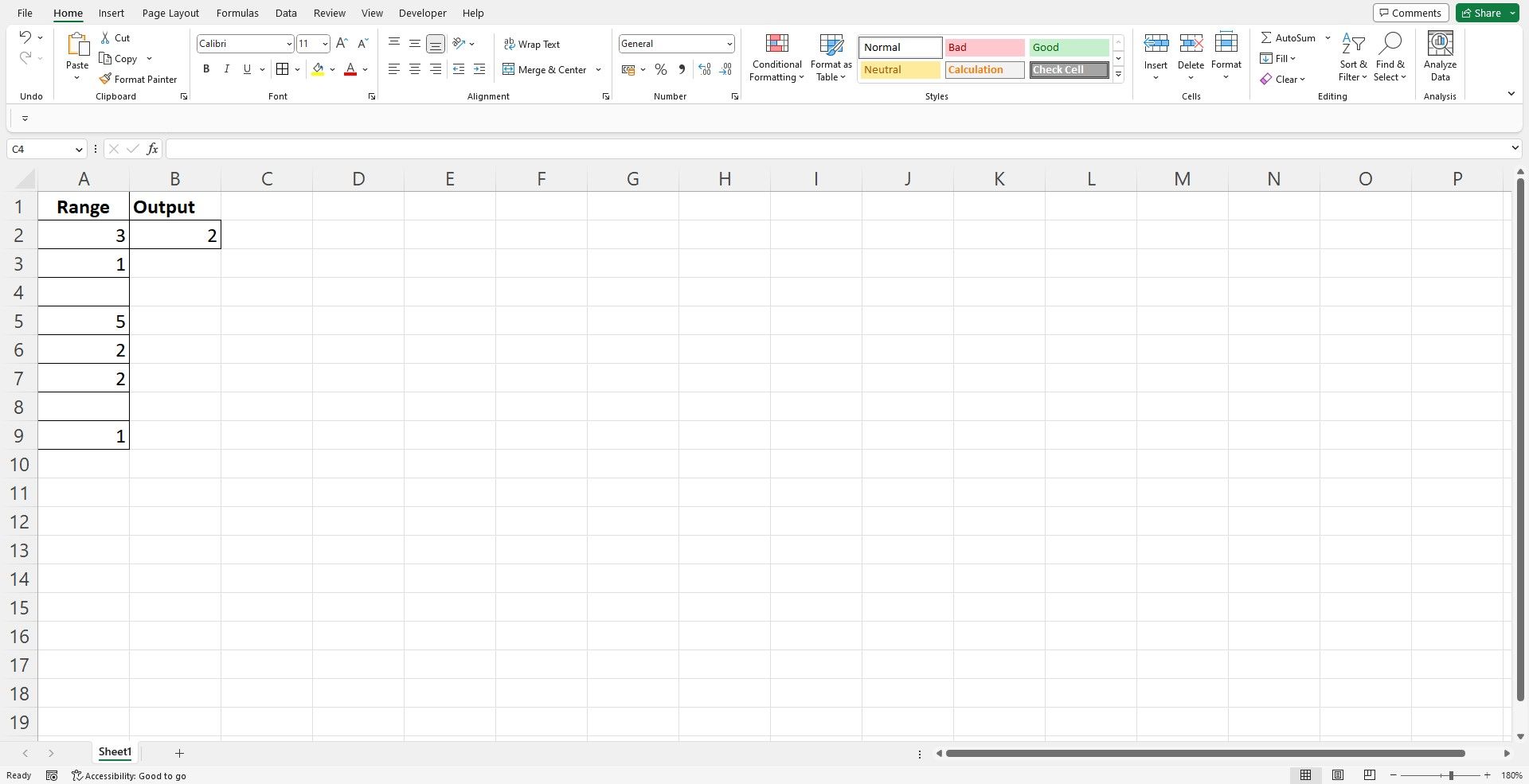Switch to the Formulas ribbon tab
The height and width of the screenshot is (784, 1529).
click(x=237, y=13)
